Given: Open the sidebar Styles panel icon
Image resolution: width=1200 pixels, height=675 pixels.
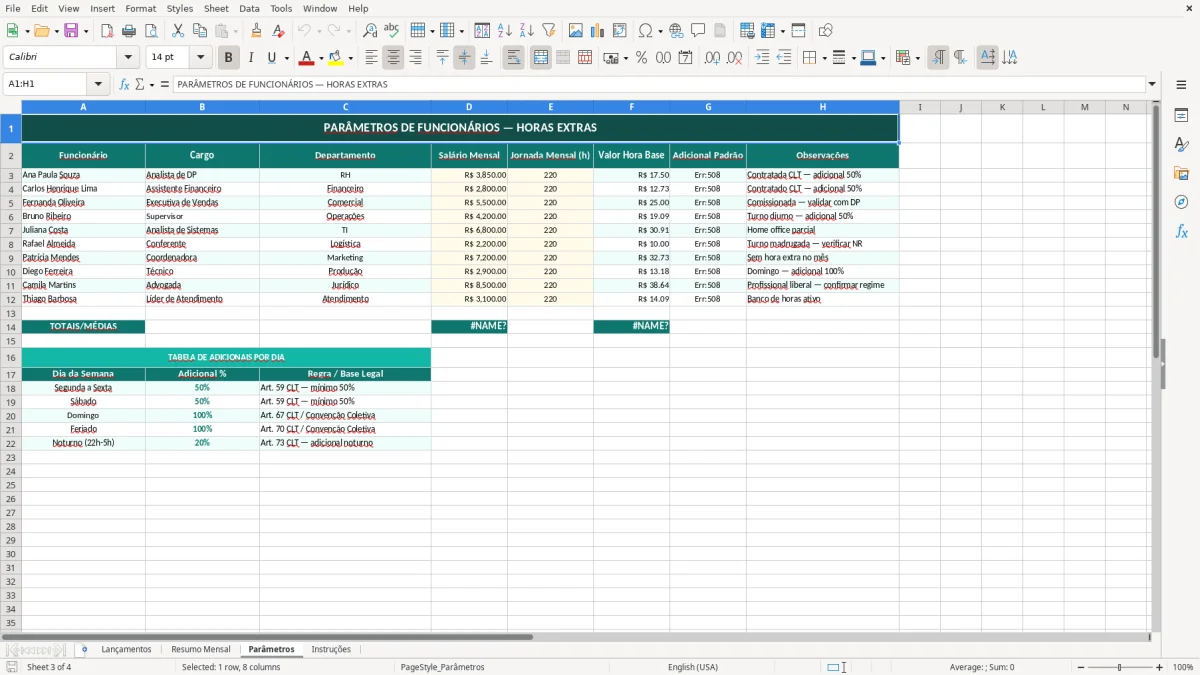Looking at the screenshot, I should click(1181, 145).
